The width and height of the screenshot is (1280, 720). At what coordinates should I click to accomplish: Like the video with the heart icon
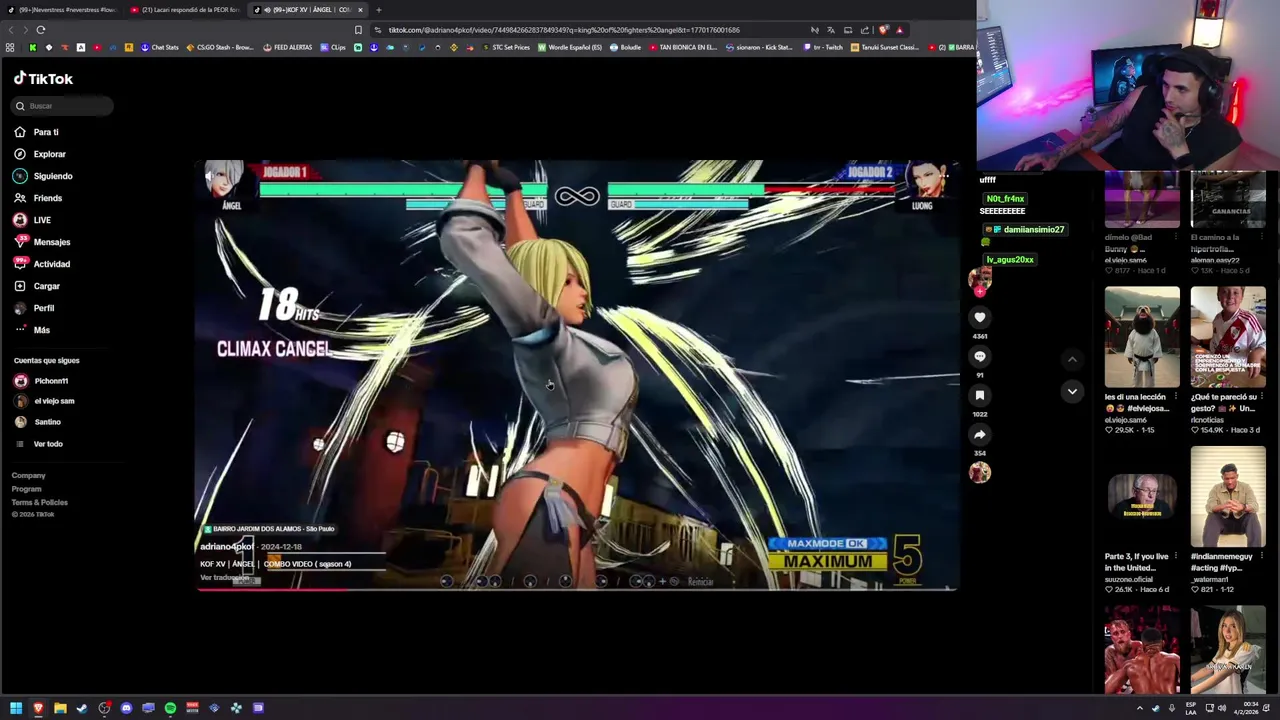tap(980, 317)
